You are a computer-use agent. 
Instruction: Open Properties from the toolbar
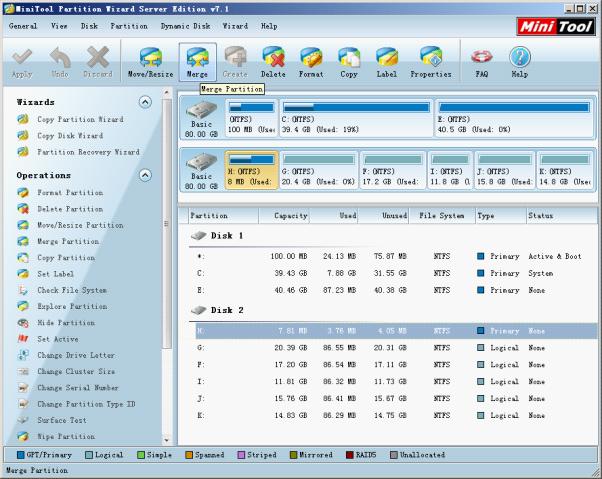tap(431, 62)
